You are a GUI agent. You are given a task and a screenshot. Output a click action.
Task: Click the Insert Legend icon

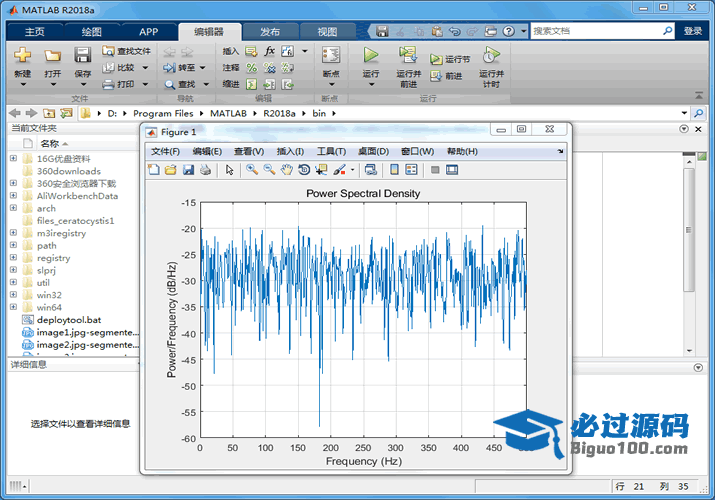(x=411, y=170)
